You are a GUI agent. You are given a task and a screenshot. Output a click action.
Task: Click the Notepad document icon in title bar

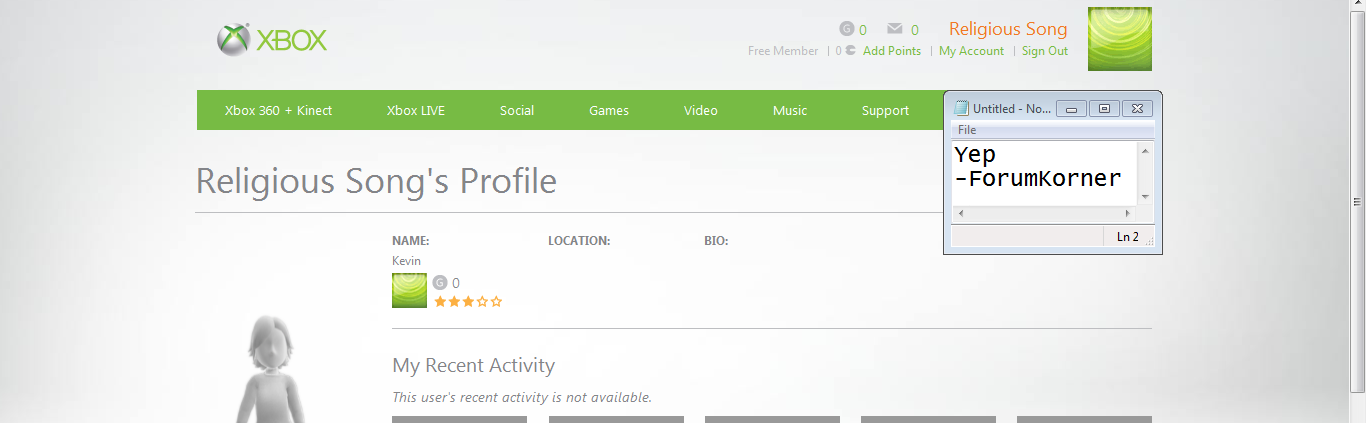[x=962, y=108]
